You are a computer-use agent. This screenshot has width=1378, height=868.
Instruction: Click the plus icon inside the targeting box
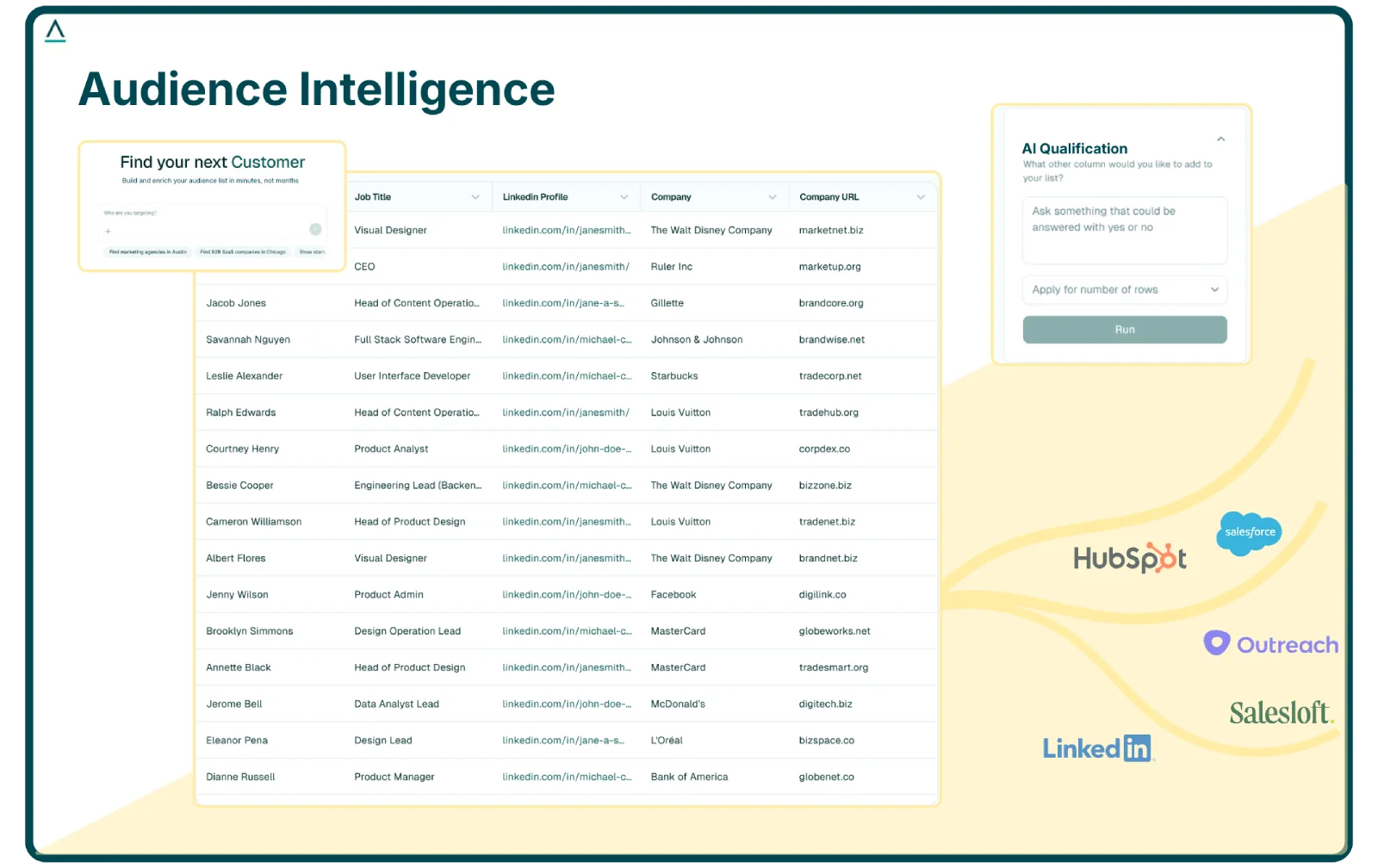[x=109, y=232]
